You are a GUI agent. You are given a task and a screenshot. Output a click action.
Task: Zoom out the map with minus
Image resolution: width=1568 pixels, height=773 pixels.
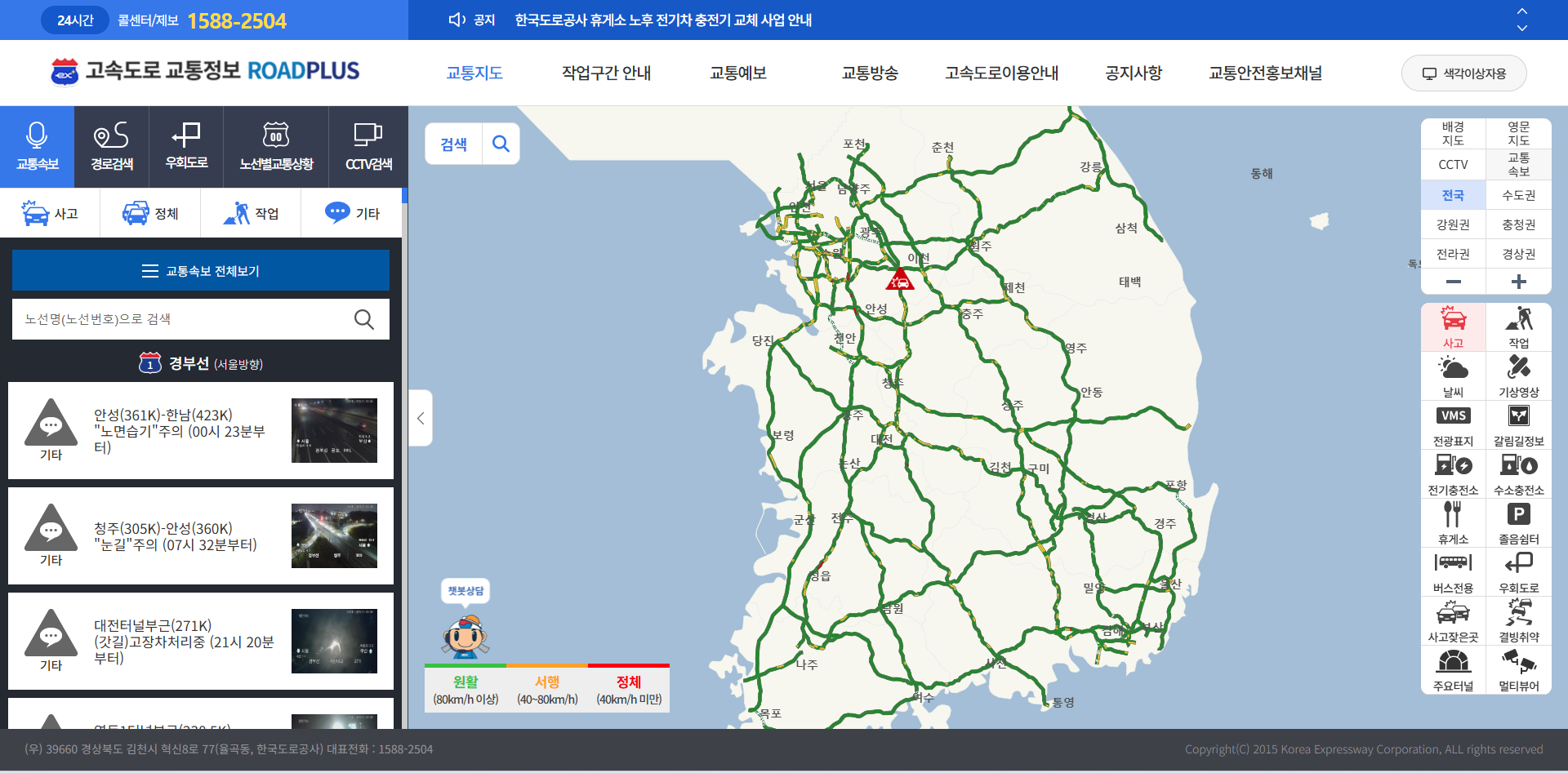1453,282
